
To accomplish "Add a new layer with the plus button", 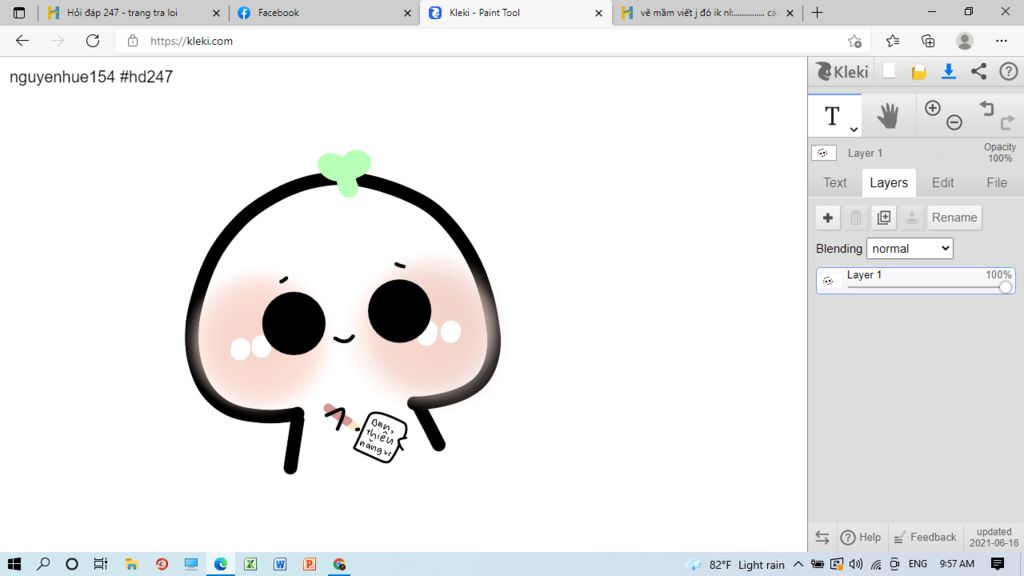I will click(827, 217).
